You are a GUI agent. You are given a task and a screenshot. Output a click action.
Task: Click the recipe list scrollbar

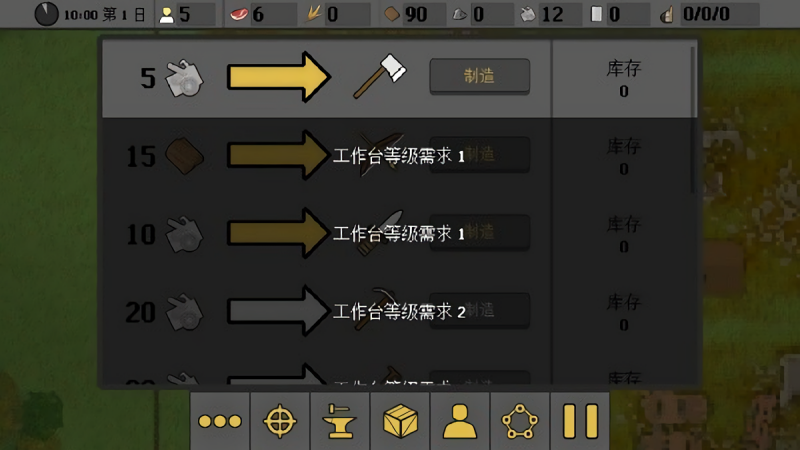(692, 120)
